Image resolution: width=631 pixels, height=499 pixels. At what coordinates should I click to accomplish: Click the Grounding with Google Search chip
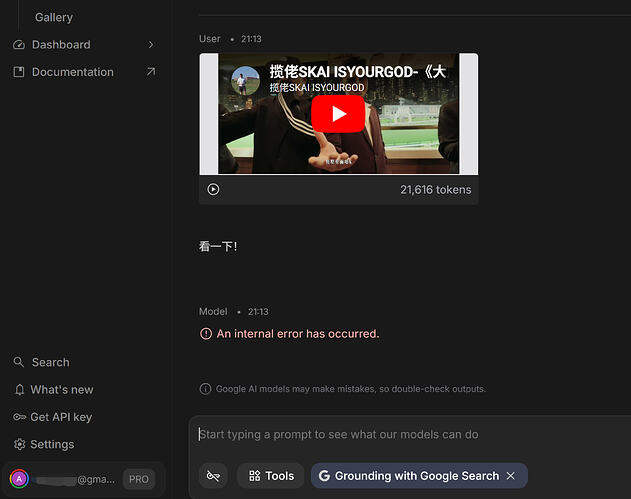[x=417, y=476]
